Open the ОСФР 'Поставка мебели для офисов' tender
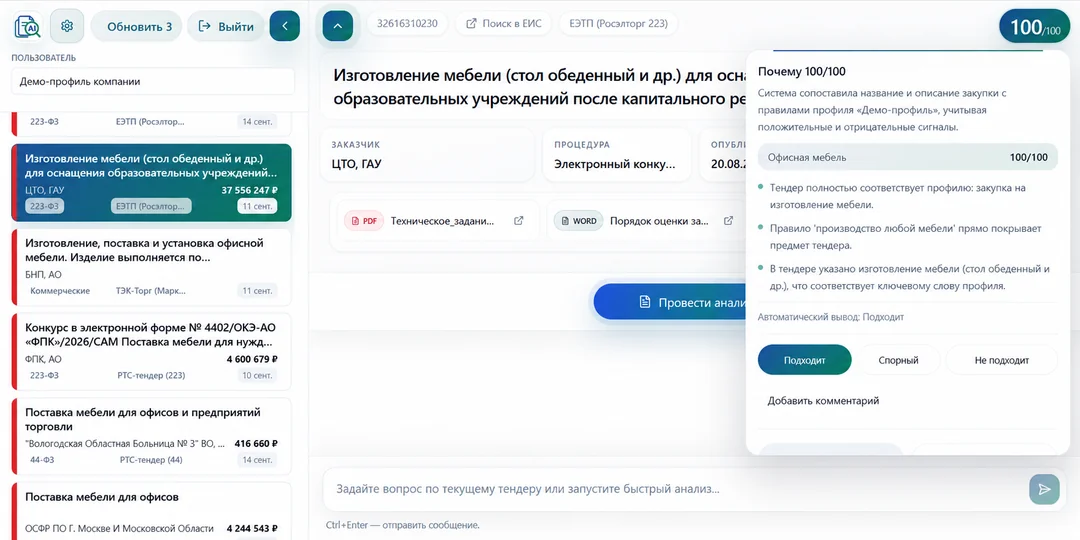Viewport: 1080px width, 540px height. (x=152, y=511)
